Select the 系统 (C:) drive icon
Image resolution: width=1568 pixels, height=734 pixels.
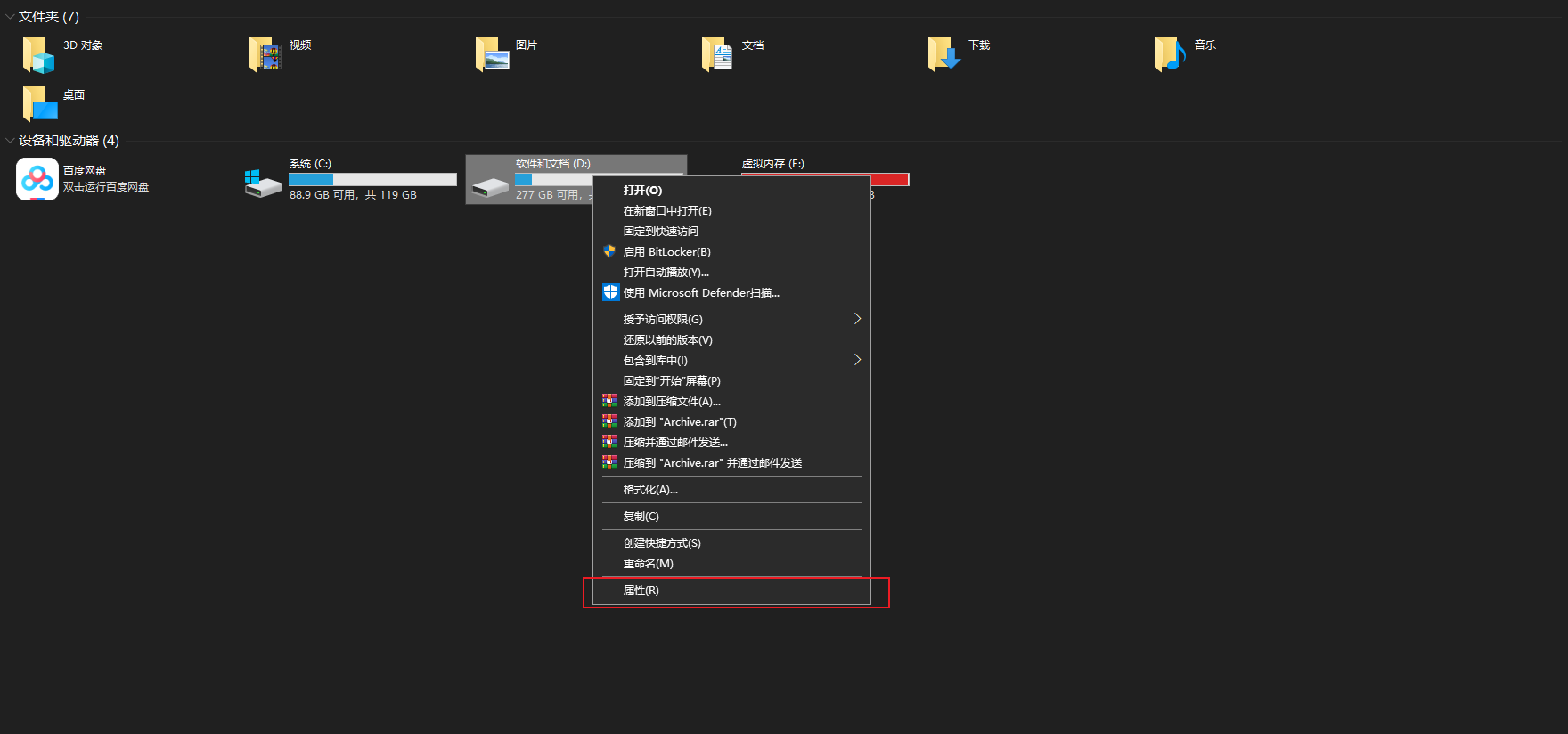coord(264,184)
